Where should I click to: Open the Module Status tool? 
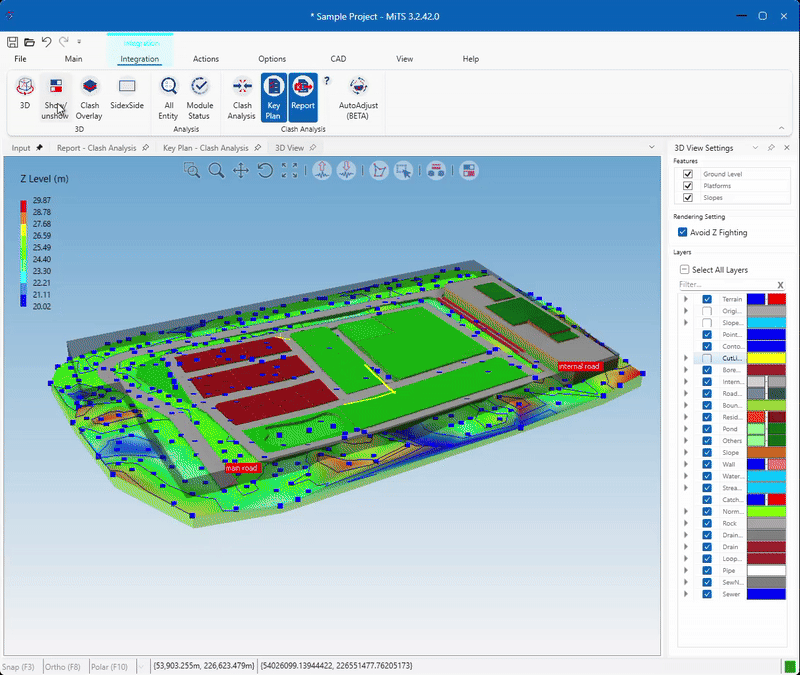pyautogui.click(x=199, y=98)
